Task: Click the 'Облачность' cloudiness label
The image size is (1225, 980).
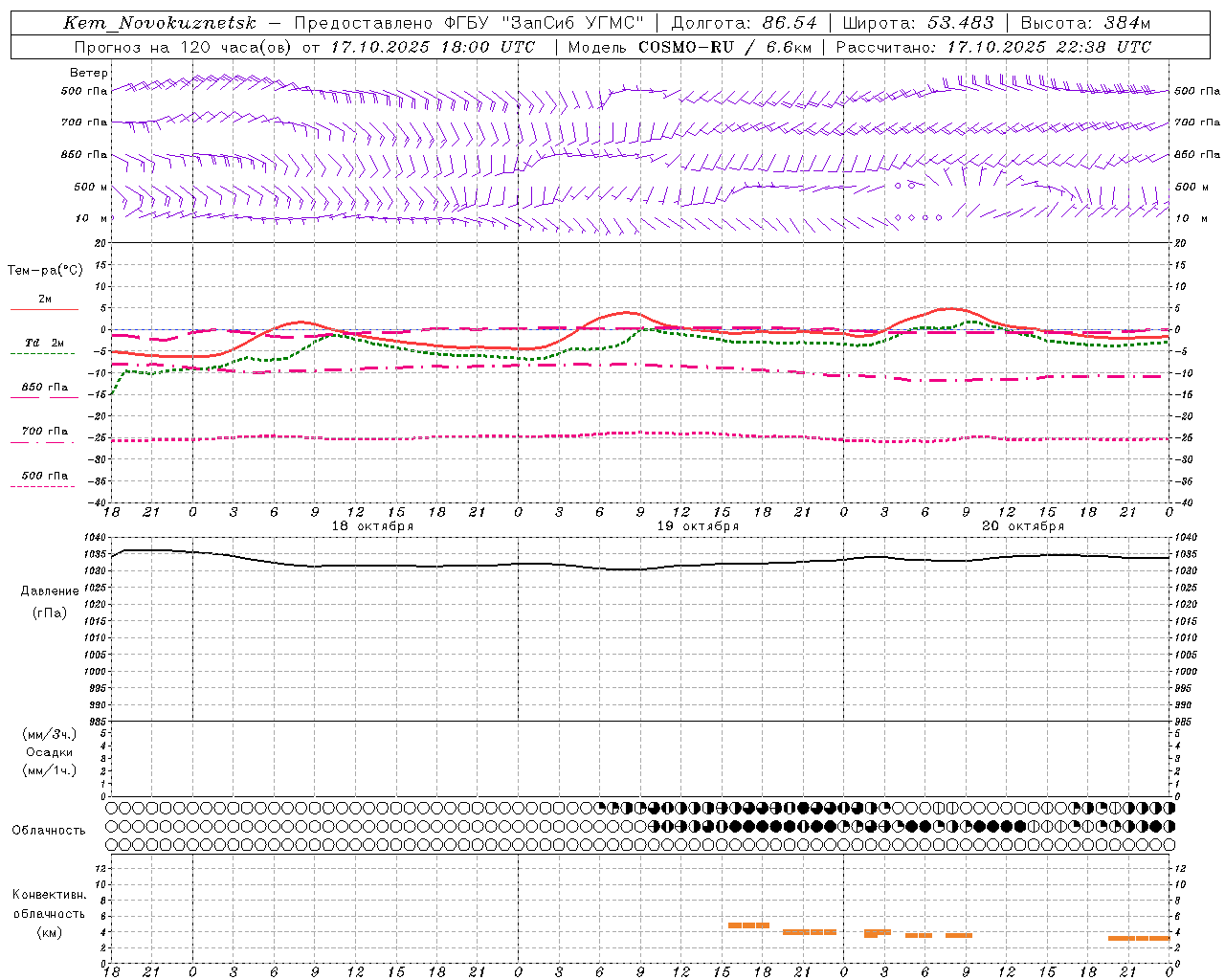Action: click(49, 831)
